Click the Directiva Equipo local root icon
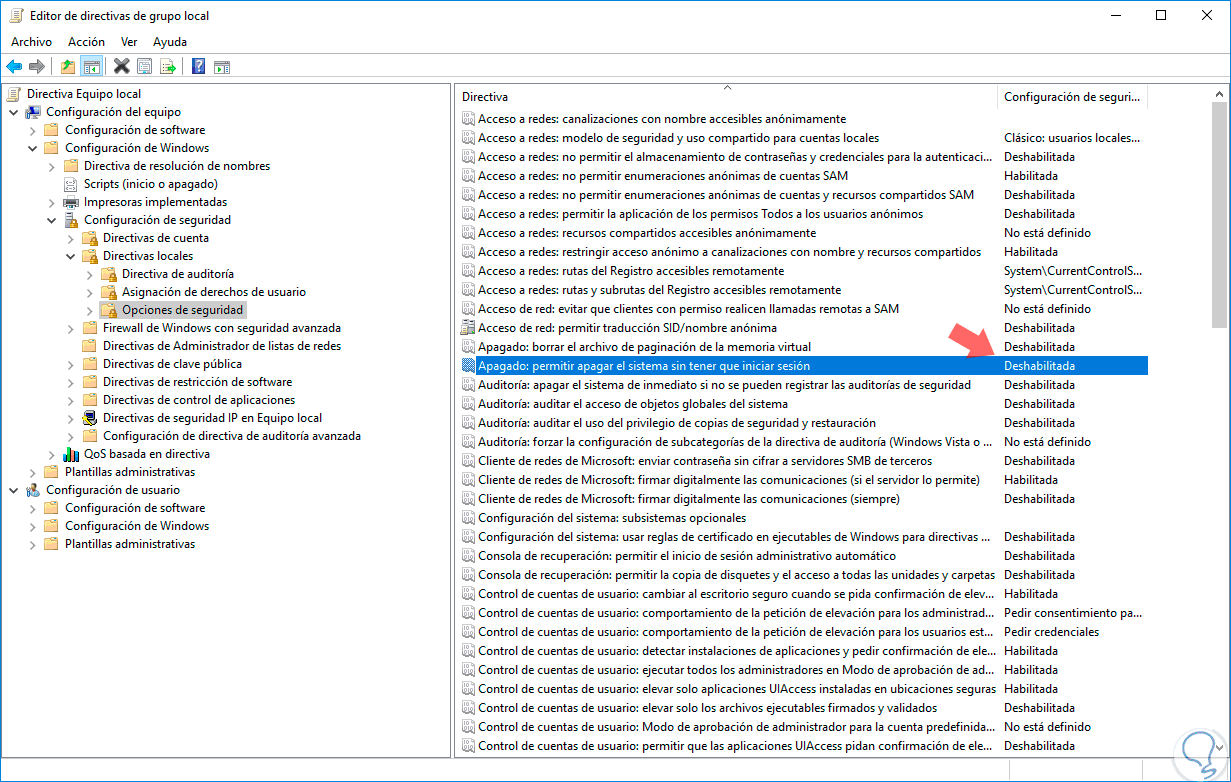The image size is (1231, 782). tap(13, 94)
